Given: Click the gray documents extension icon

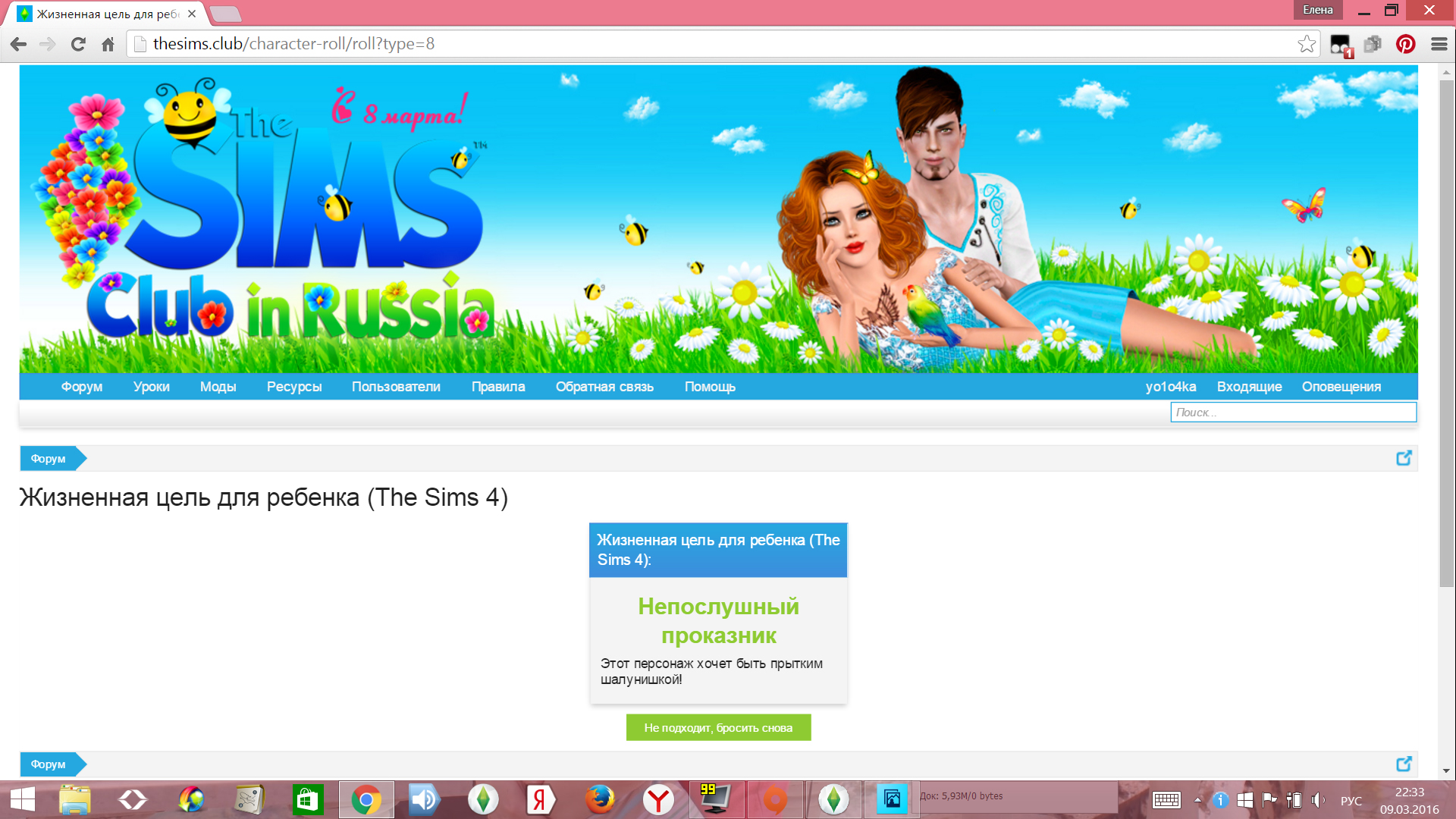Looking at the screenshot, I should pos(1373,44).
